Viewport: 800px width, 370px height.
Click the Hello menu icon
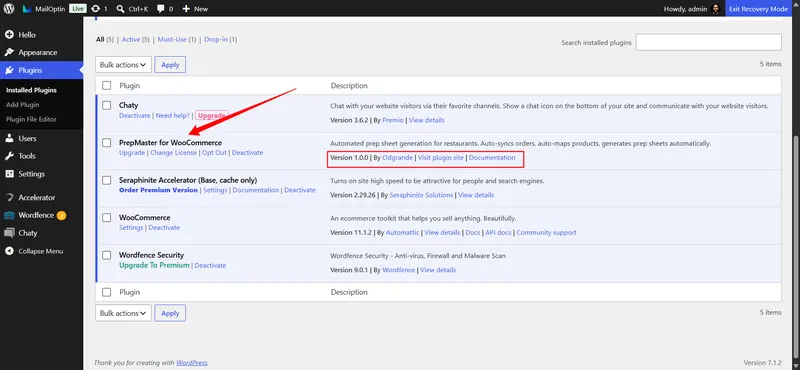(9, 35)
